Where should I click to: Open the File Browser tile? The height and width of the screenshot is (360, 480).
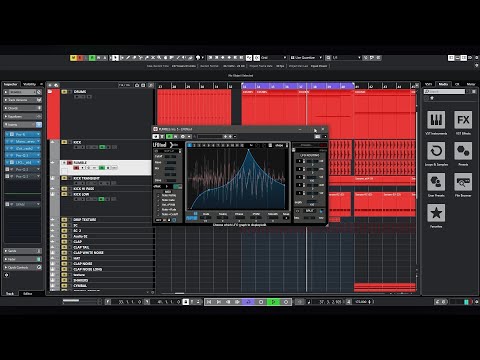(463, 182)
